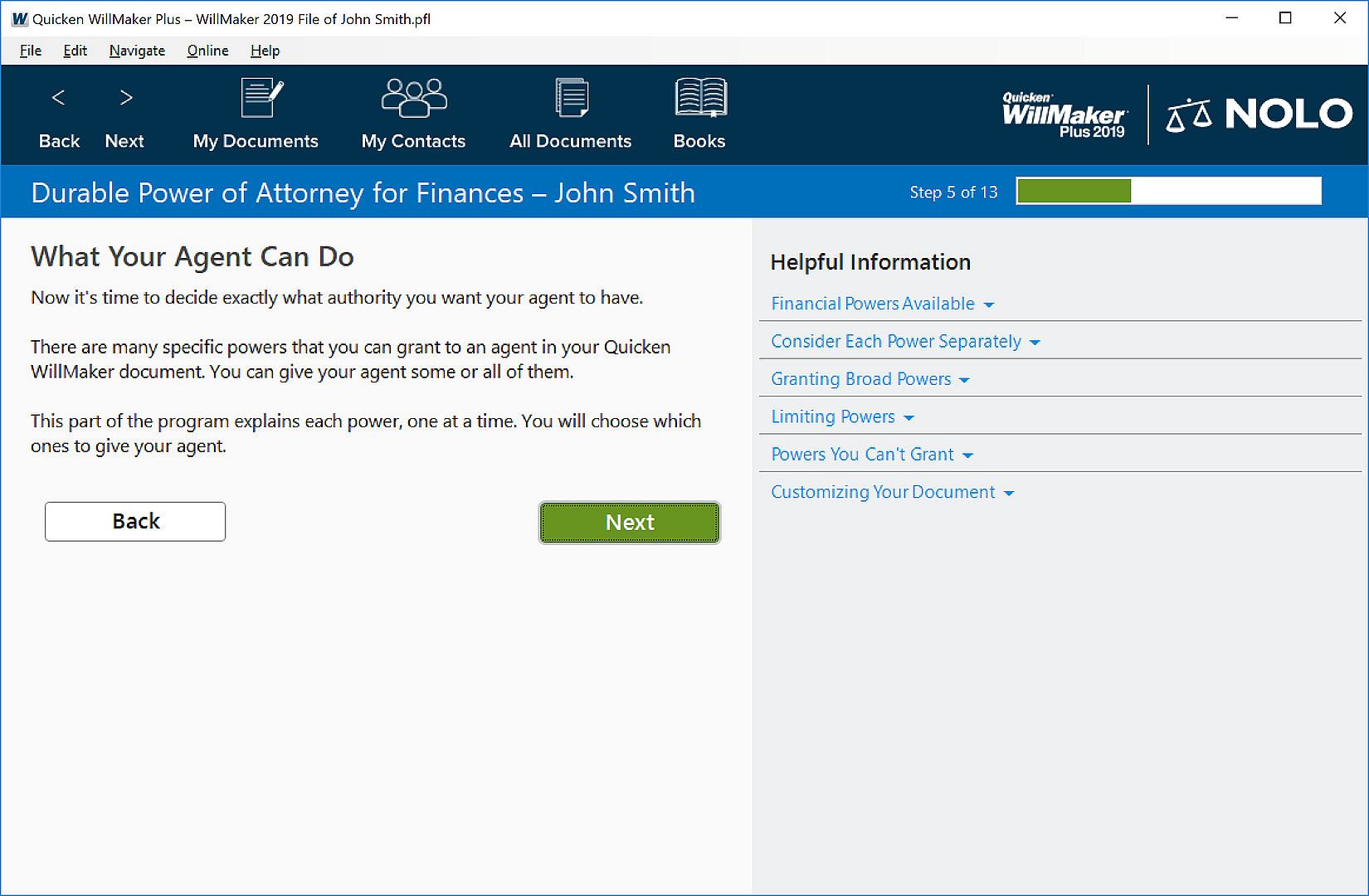Expand Customizing Your Document help topic
Screen dimensions: 1369x896
point(893,492)
